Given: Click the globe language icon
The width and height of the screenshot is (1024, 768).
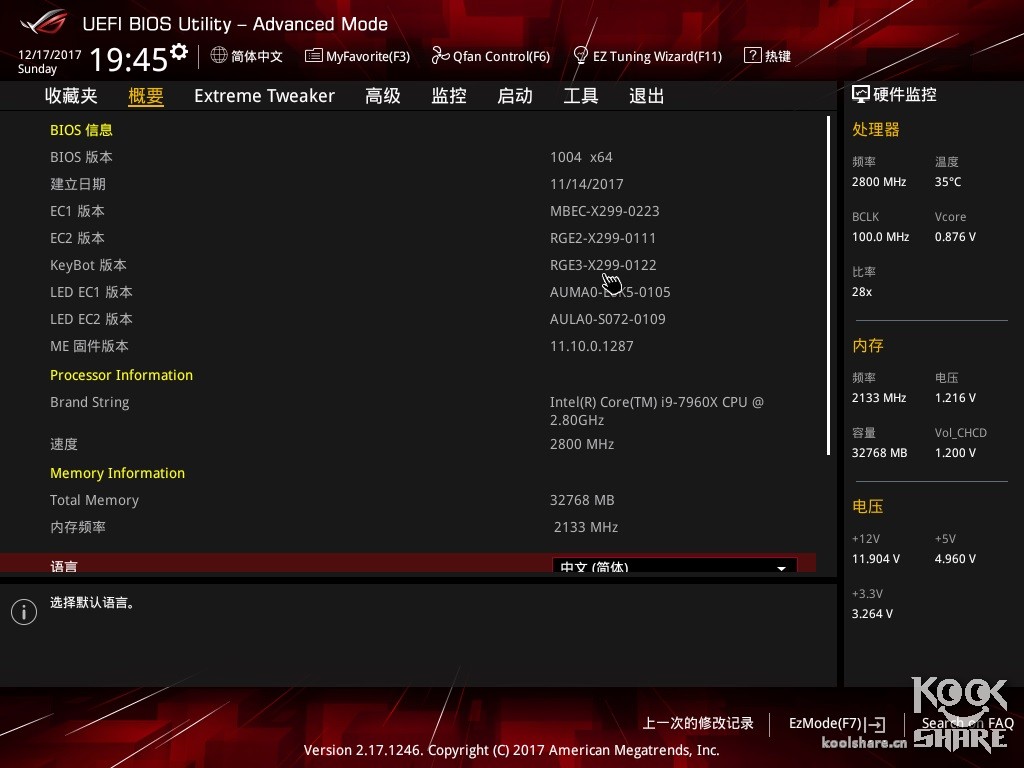Looking at the screenshot, I should click(219, 55).
